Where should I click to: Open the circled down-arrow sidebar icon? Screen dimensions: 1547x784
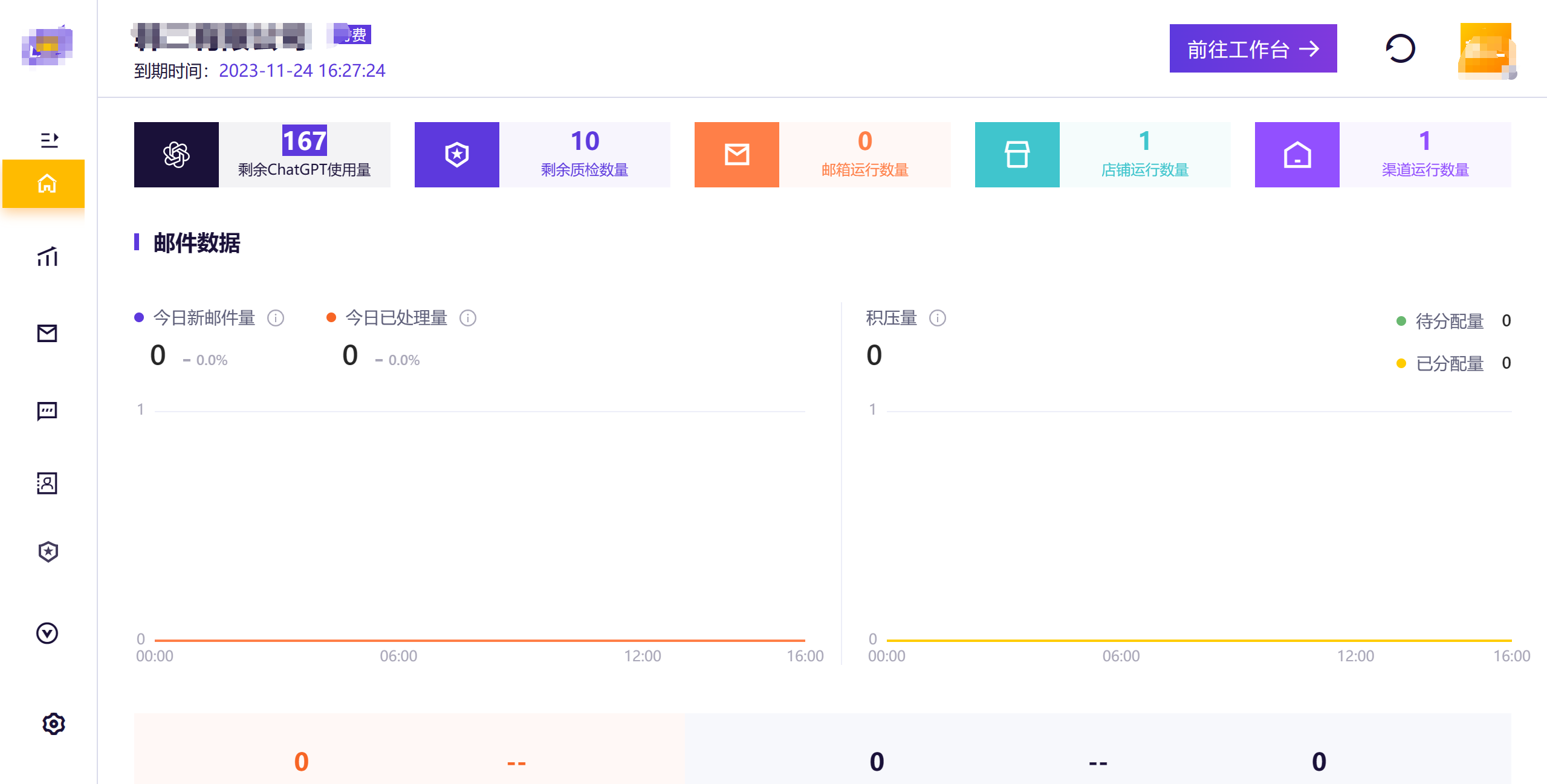click(x=47, y=633)
